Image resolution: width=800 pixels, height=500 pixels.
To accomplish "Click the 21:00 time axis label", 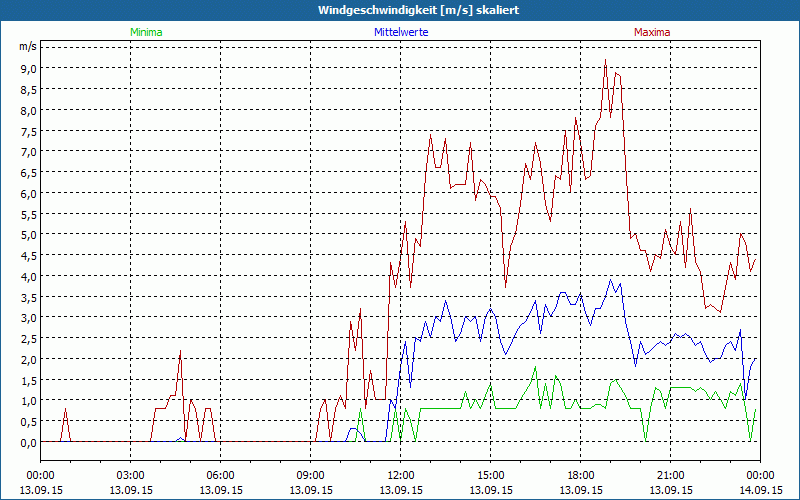I will 670,476.
